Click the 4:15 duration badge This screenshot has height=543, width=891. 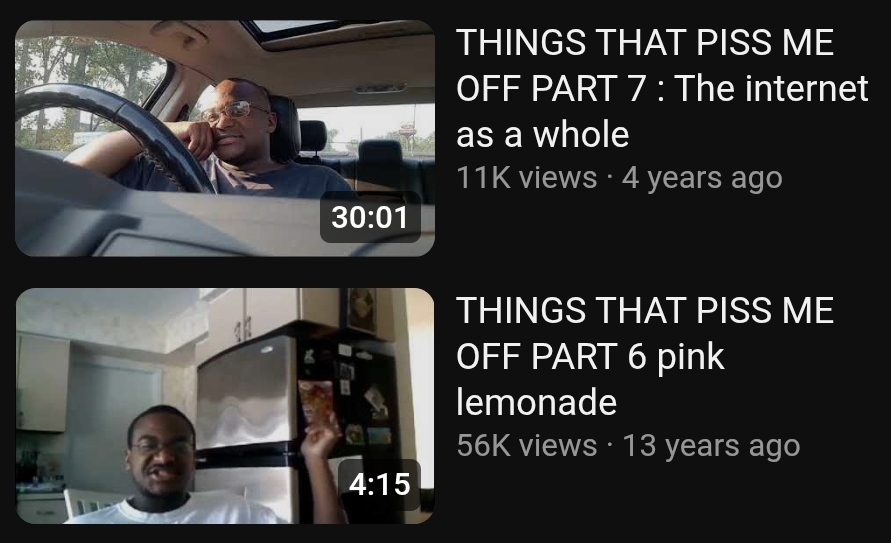(x=379, y=484)
